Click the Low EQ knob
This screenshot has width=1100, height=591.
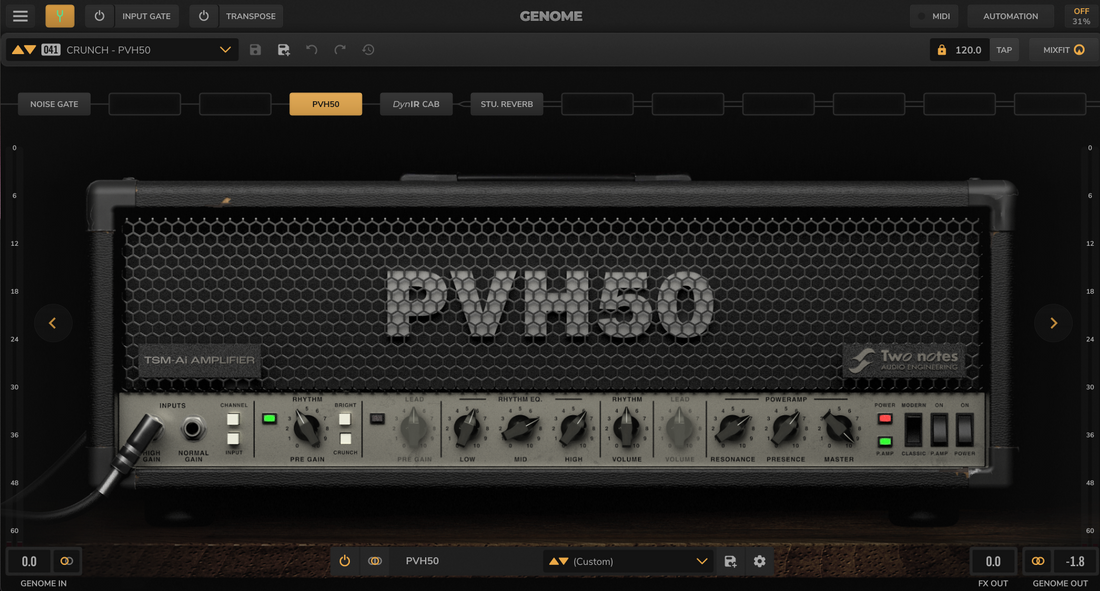click(x=467, y=428)
